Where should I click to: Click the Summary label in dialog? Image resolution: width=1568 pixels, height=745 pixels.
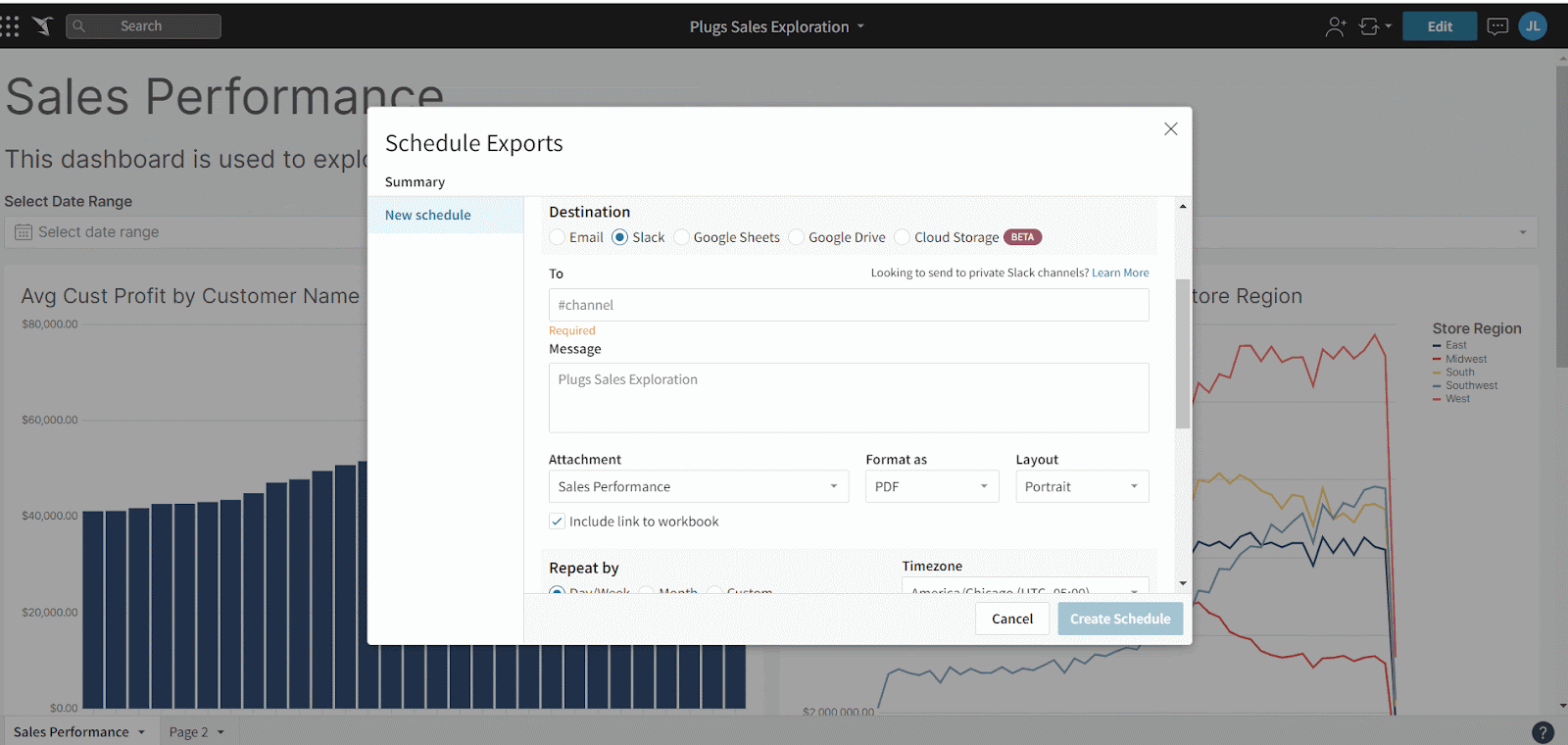coord(415,182)
